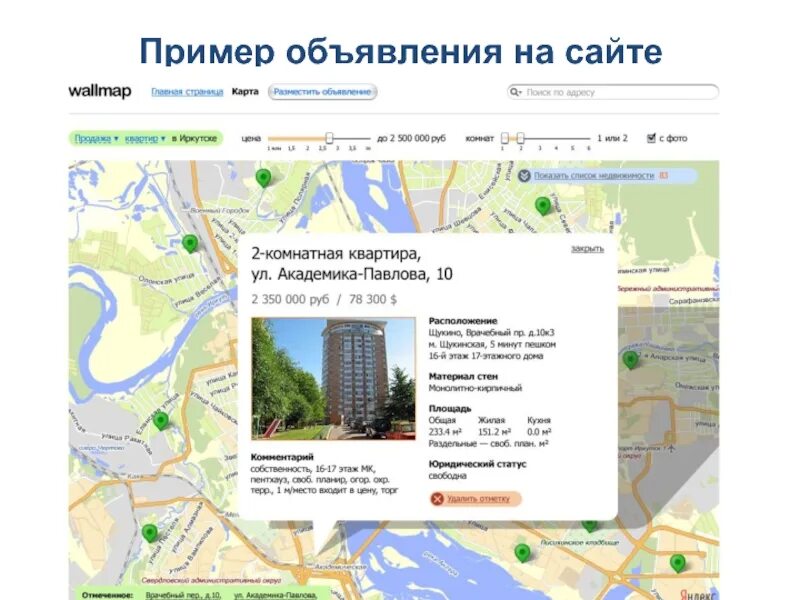
Task: Click the map pin near Олонская улица
Action: pyautogui.click(x=190, y=243)
